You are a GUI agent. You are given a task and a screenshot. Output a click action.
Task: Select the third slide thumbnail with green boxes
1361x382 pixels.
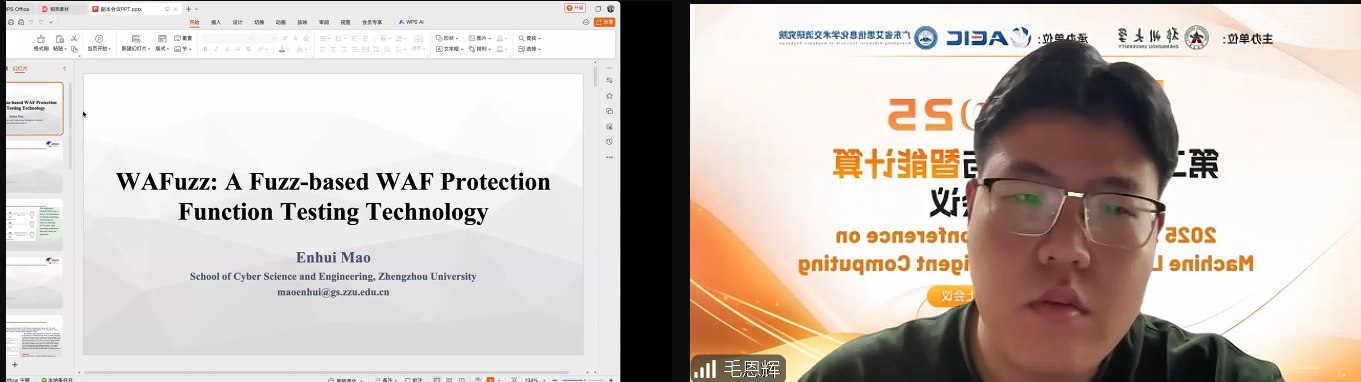coord(34,225)
